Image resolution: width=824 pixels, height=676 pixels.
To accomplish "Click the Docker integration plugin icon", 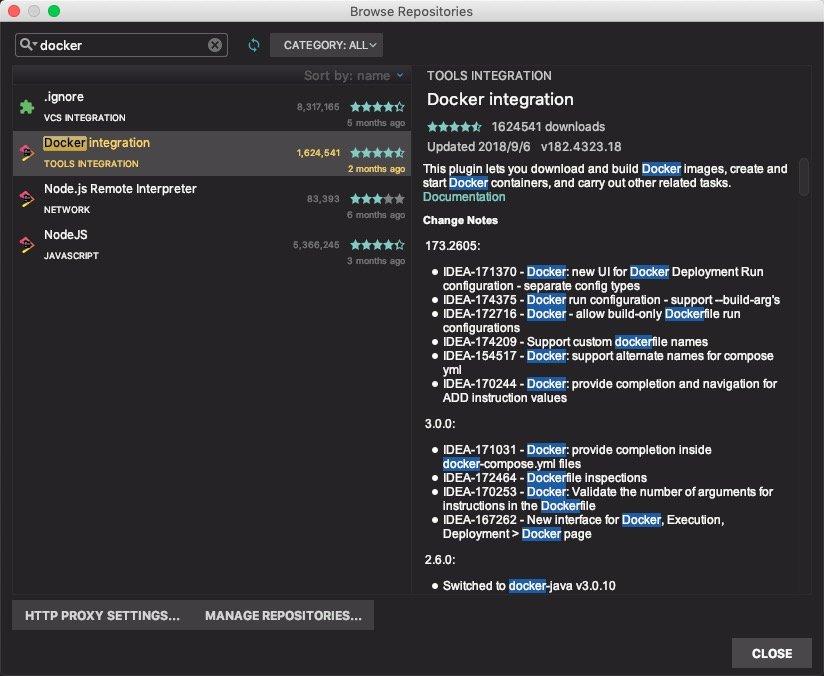I will [x=27, y=150].
